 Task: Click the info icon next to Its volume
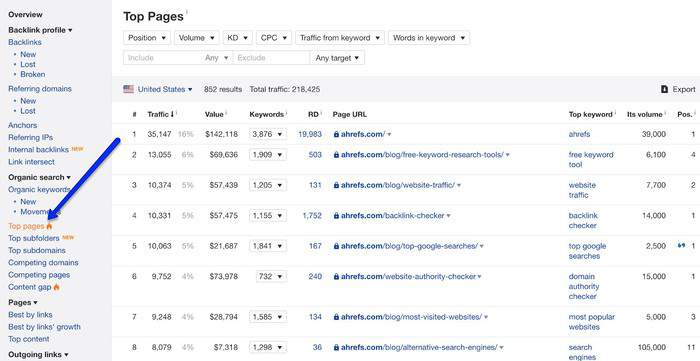pyautogui.click(x=665, y=112)
